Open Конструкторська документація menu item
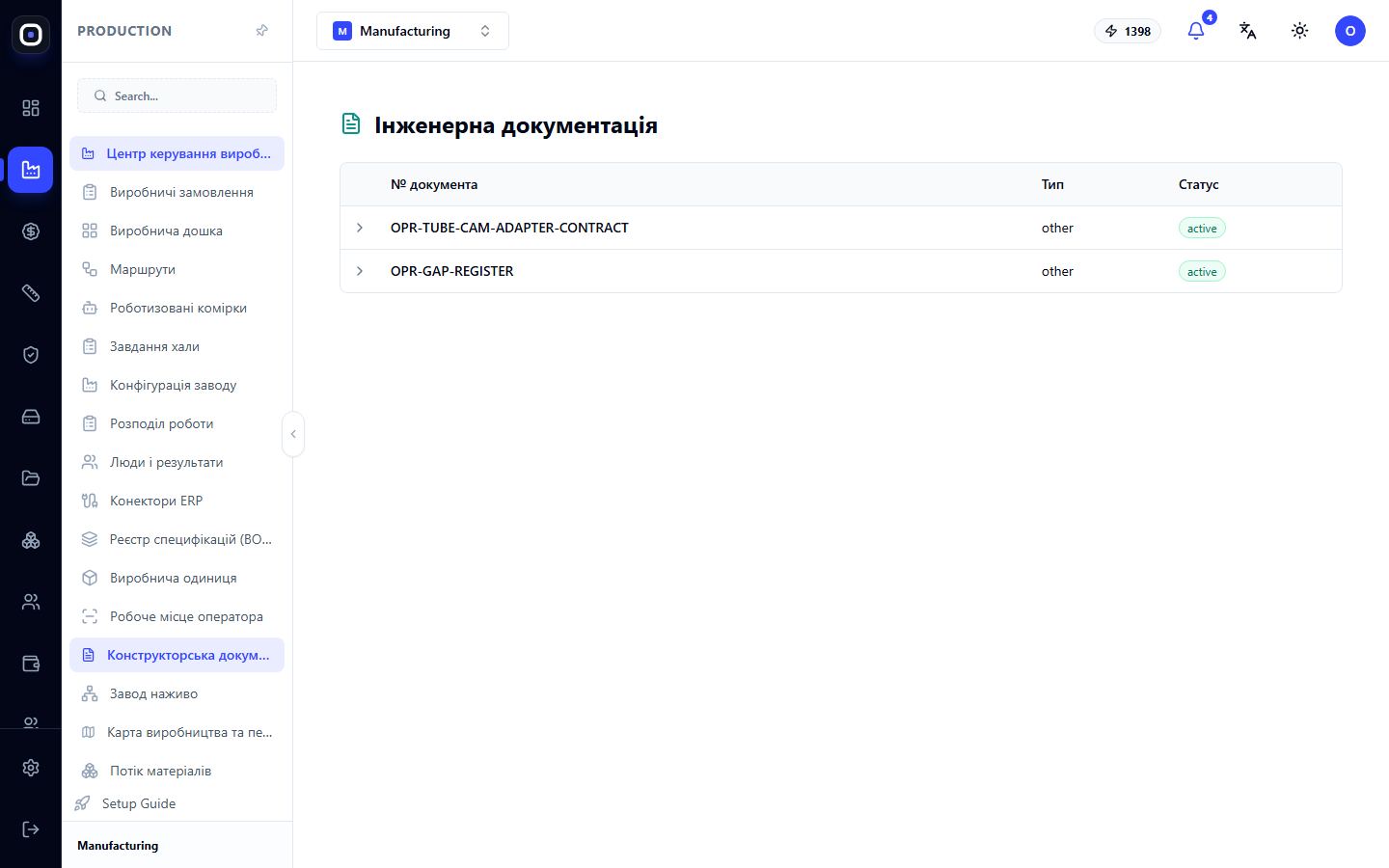 point(177,655)
